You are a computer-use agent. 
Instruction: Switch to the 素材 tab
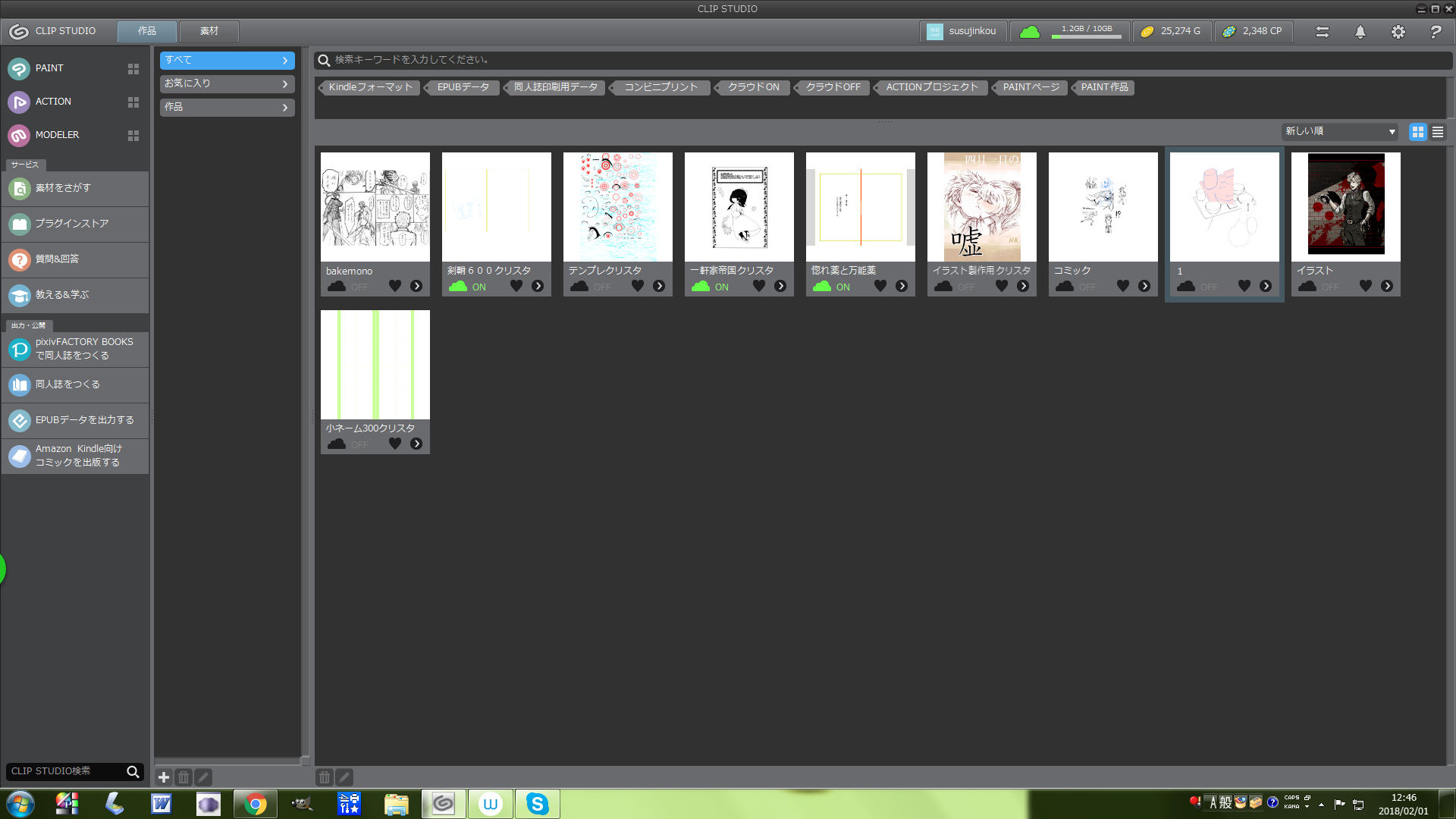coord(209,31)
